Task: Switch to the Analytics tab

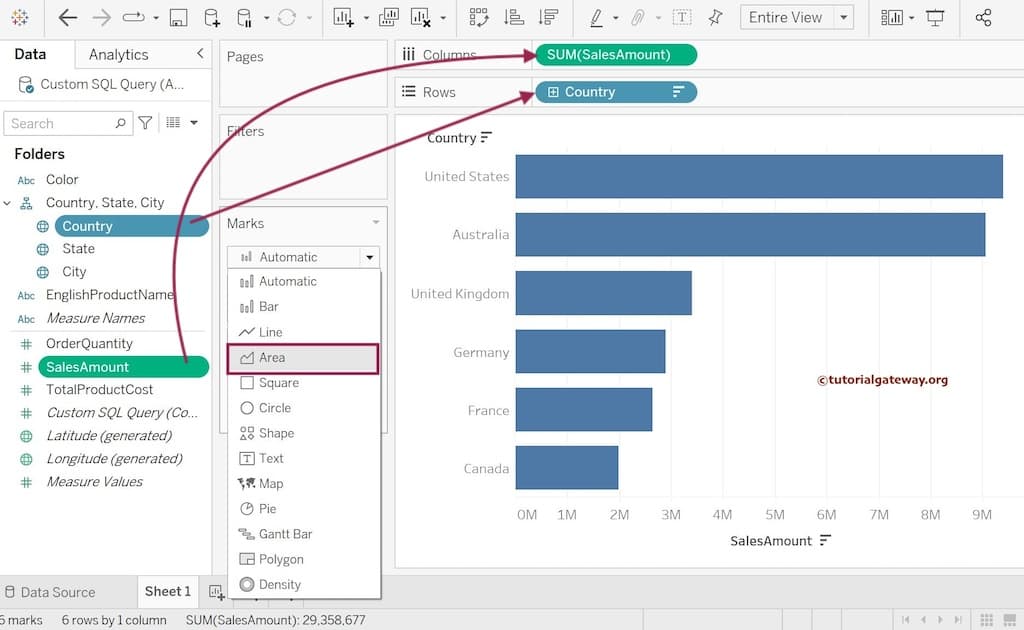Action: pyautogui.click(x=118, y=55)
